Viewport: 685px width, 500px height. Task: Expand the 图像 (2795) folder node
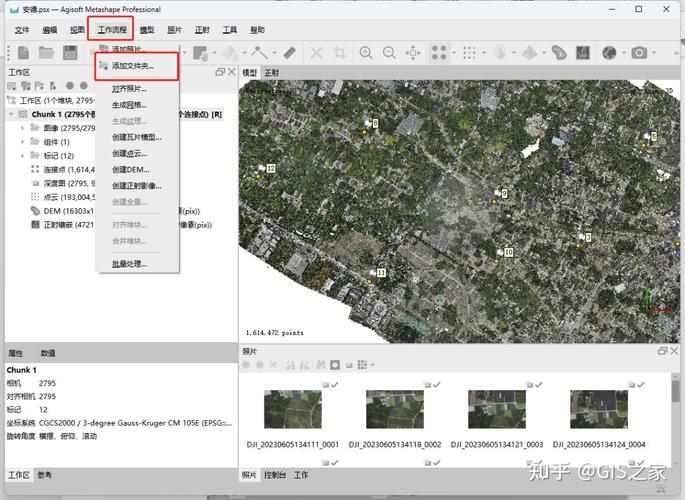[x=23, y=128]
